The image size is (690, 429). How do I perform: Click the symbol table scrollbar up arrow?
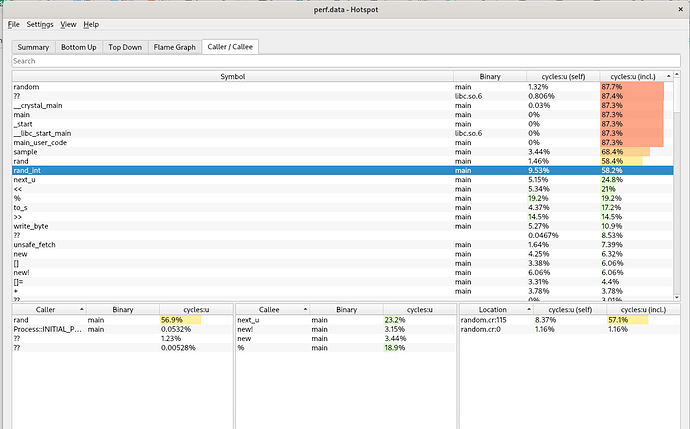(677, 74)
